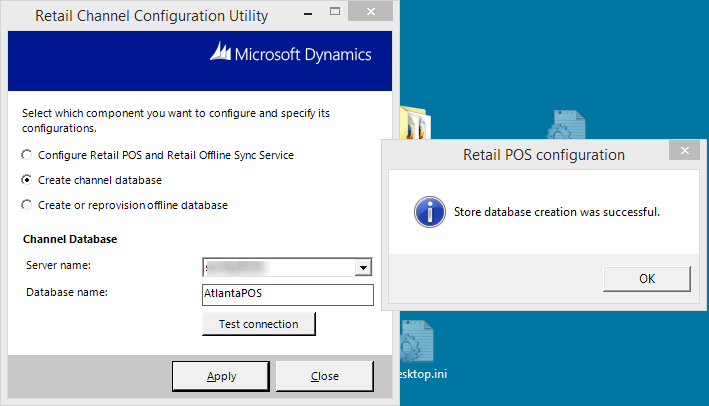
Task: Click the Retail POS configuration title bar
Action: coord(530,155)
